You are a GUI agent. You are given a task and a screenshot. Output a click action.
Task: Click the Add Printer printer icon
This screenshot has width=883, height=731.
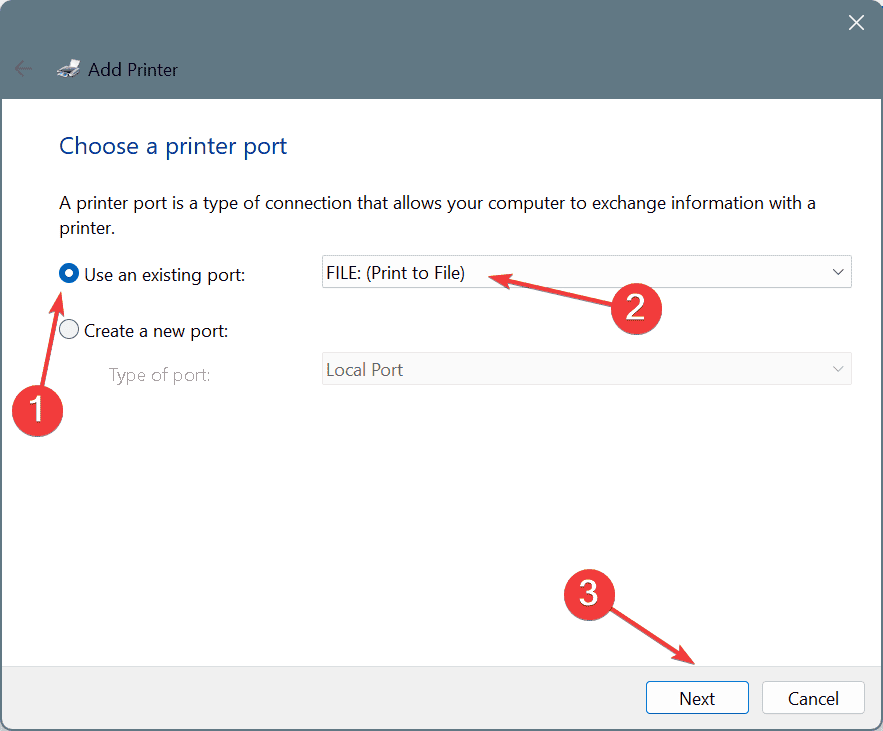coord(68,69)
